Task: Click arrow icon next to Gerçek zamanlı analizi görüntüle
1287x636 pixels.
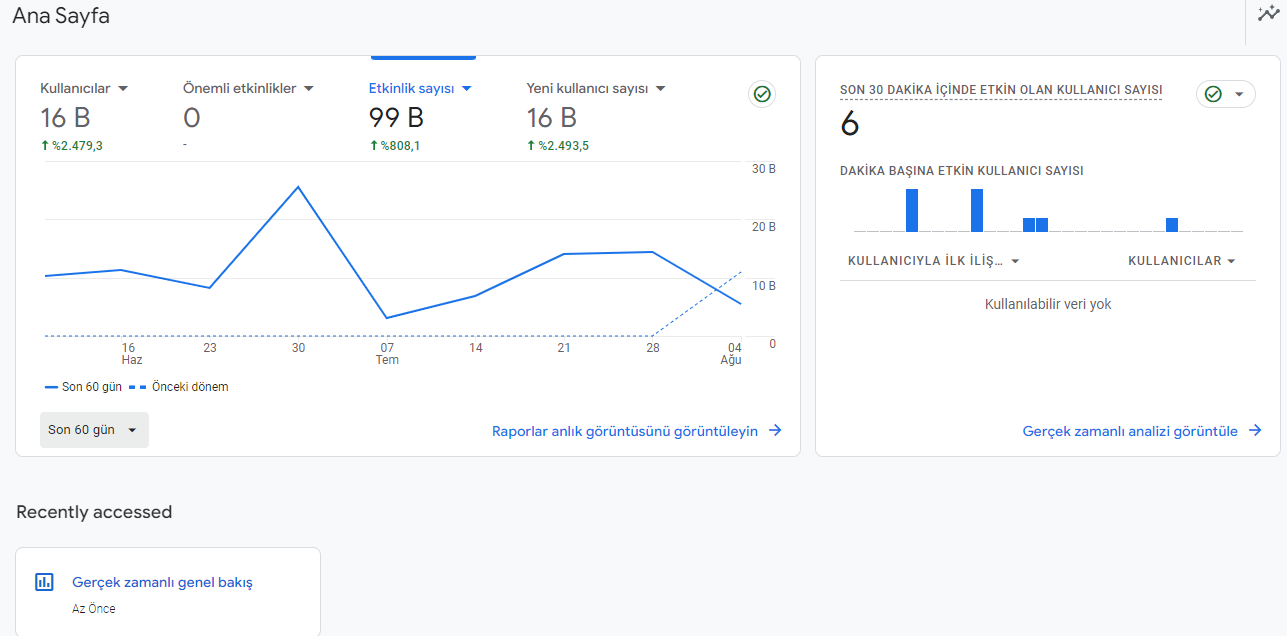Action: point(1255,431)
